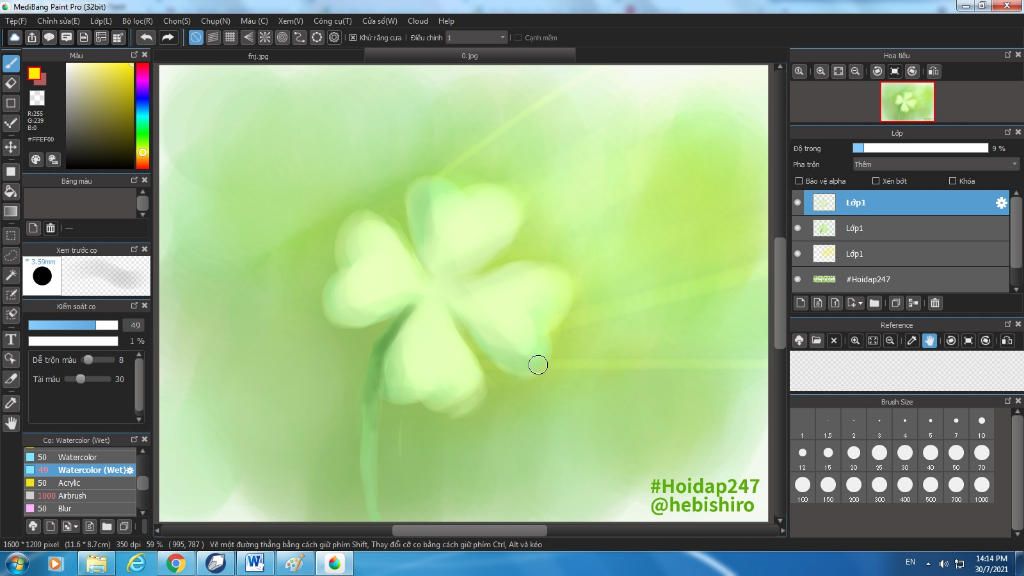
Task: Click the open folder icon in Reference panel
Action: coord(816,340)
